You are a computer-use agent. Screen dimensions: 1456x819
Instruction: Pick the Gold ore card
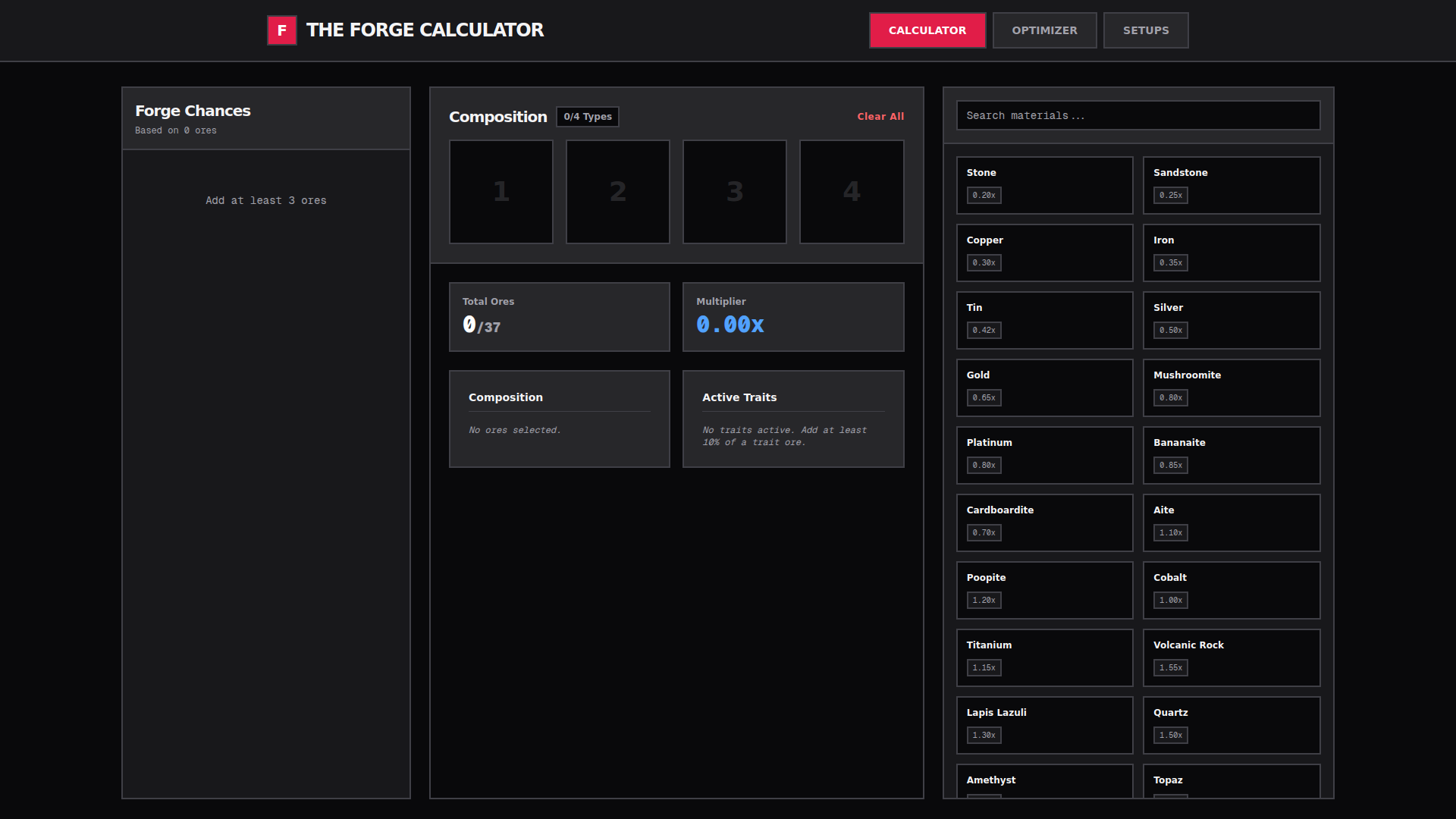coord(1044,388)
